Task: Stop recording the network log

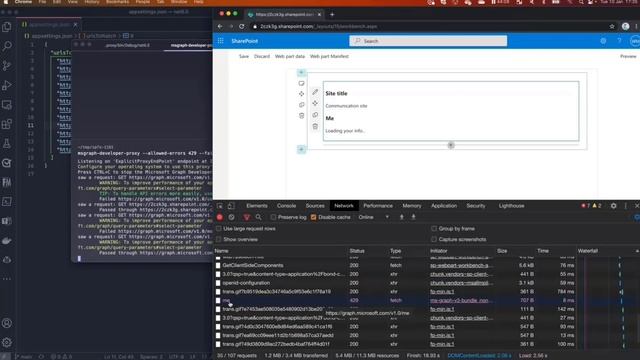Action: 220,217
